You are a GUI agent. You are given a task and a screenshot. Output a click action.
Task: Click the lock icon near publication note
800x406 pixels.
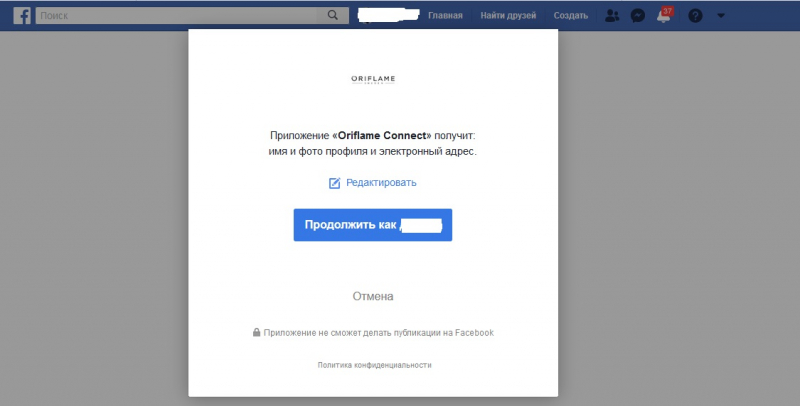[257, 333]
